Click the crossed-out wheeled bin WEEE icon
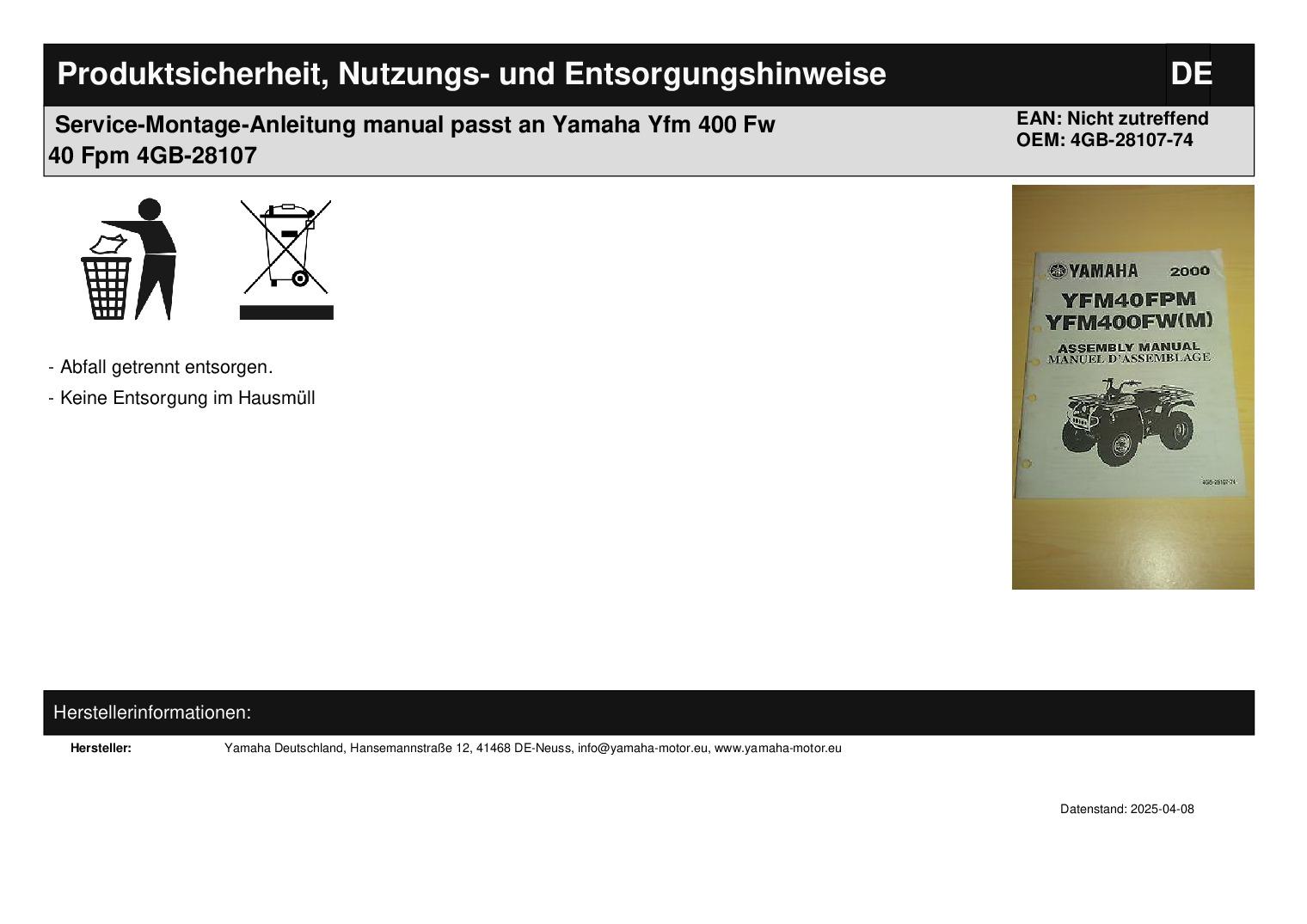This screenshot has height=924, width=1307. point(286,259)
